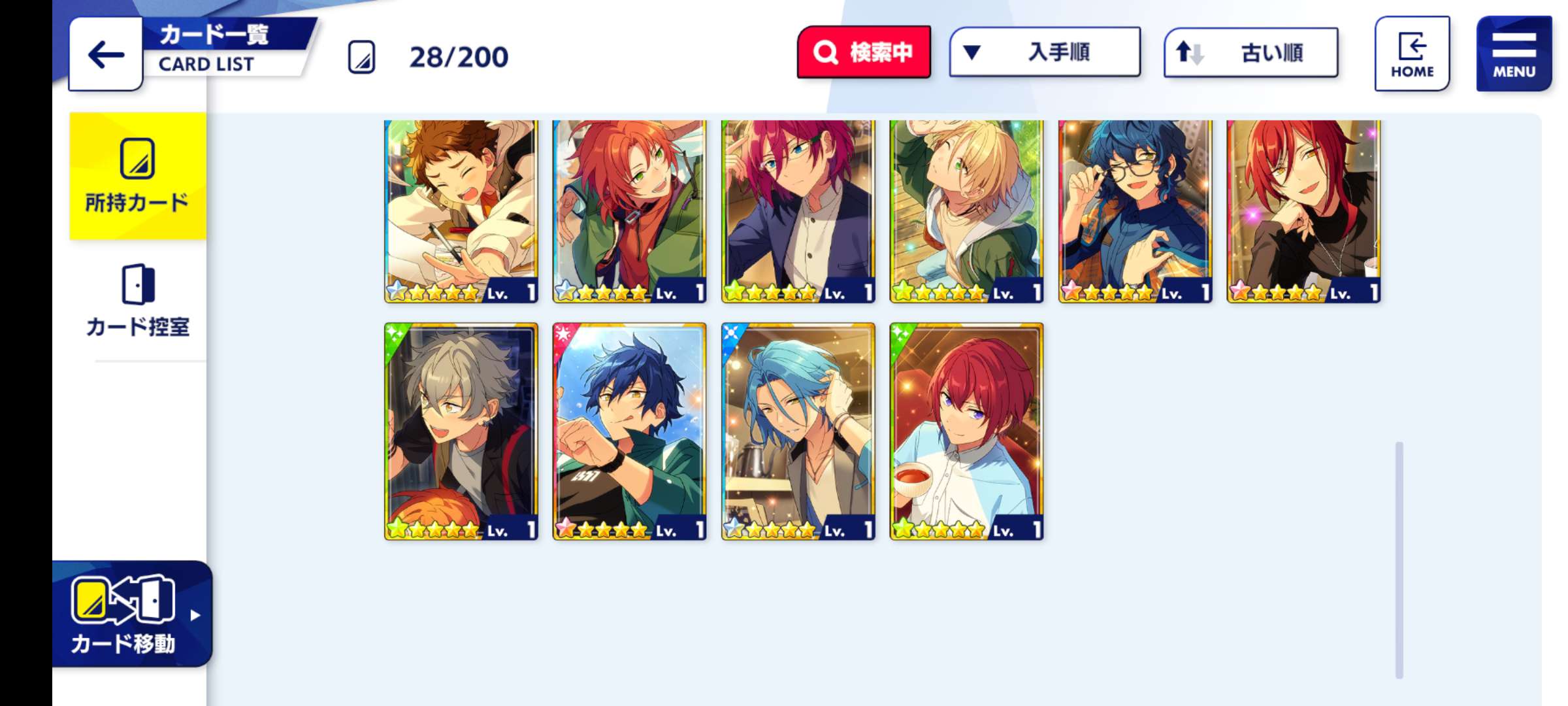
Task: Select the brown-haired boy writing card
Action: (x=461, y=211)
